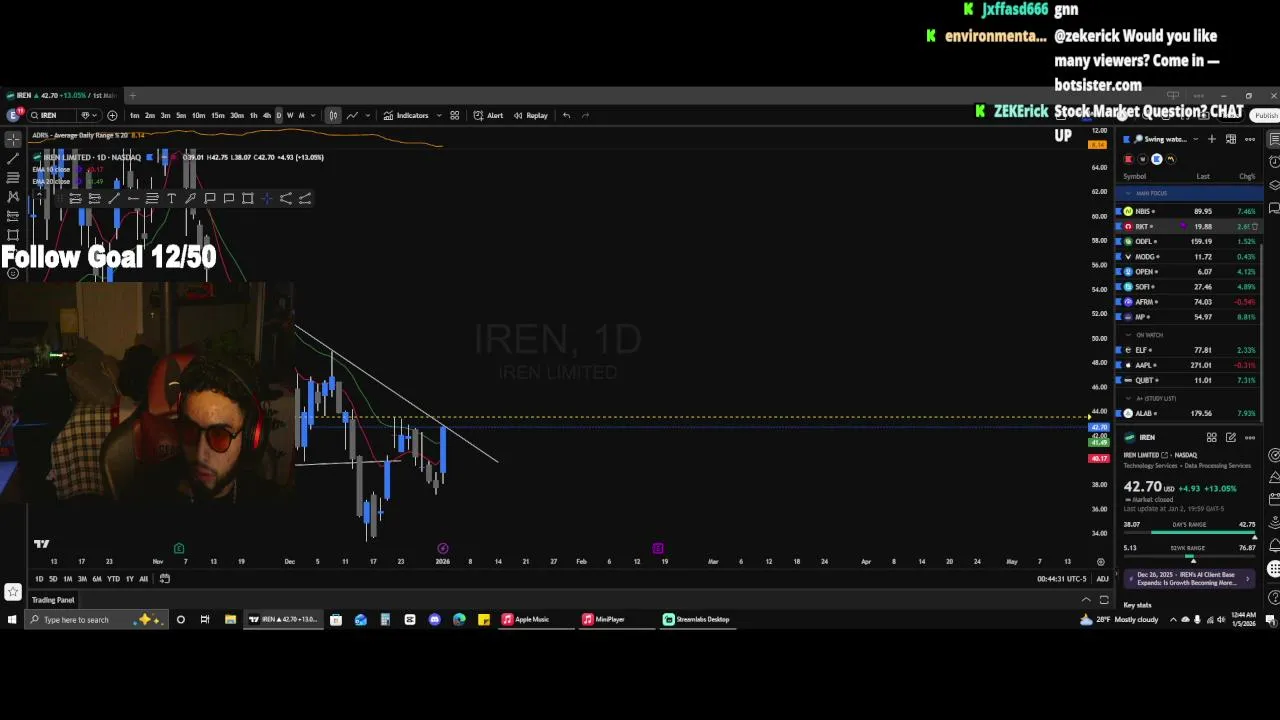Screen dimensions: 1280x720
Task: Select ODFL in the watchlist
Action: click(x=1190, y=241)
